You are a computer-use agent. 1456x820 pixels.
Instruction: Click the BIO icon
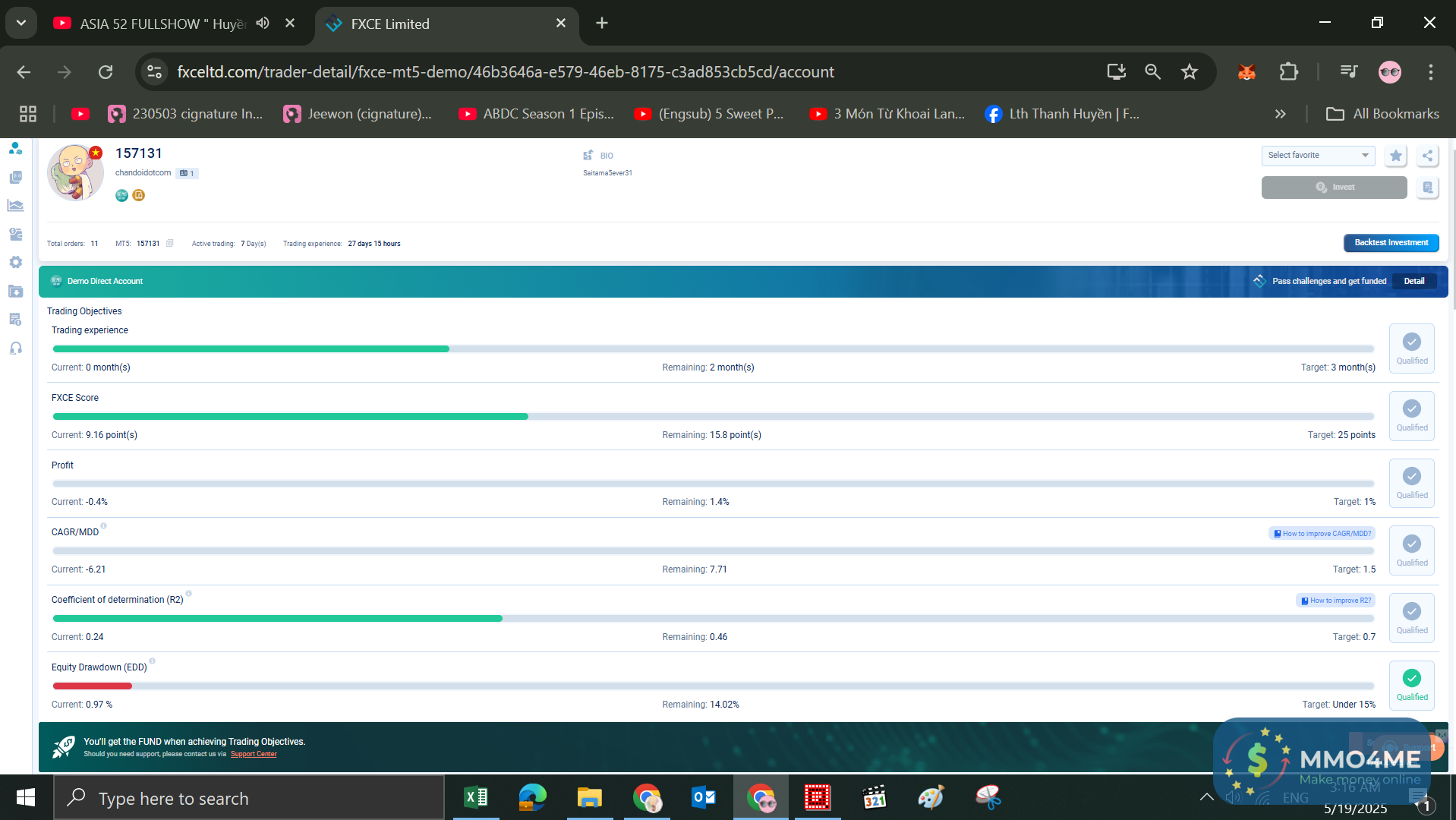click(x=588, y=156)
